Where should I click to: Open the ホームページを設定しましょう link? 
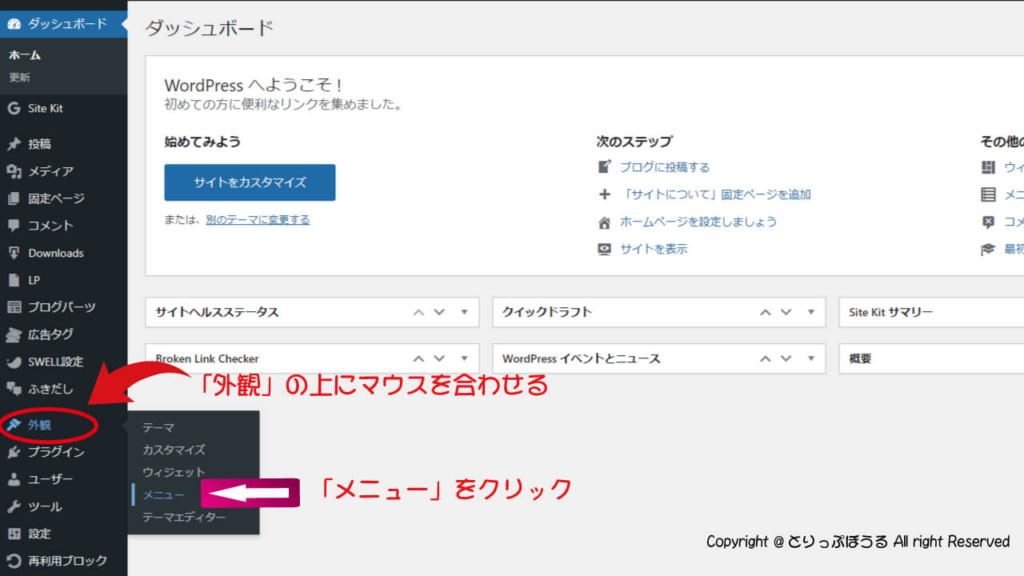[x=699, y=222]
